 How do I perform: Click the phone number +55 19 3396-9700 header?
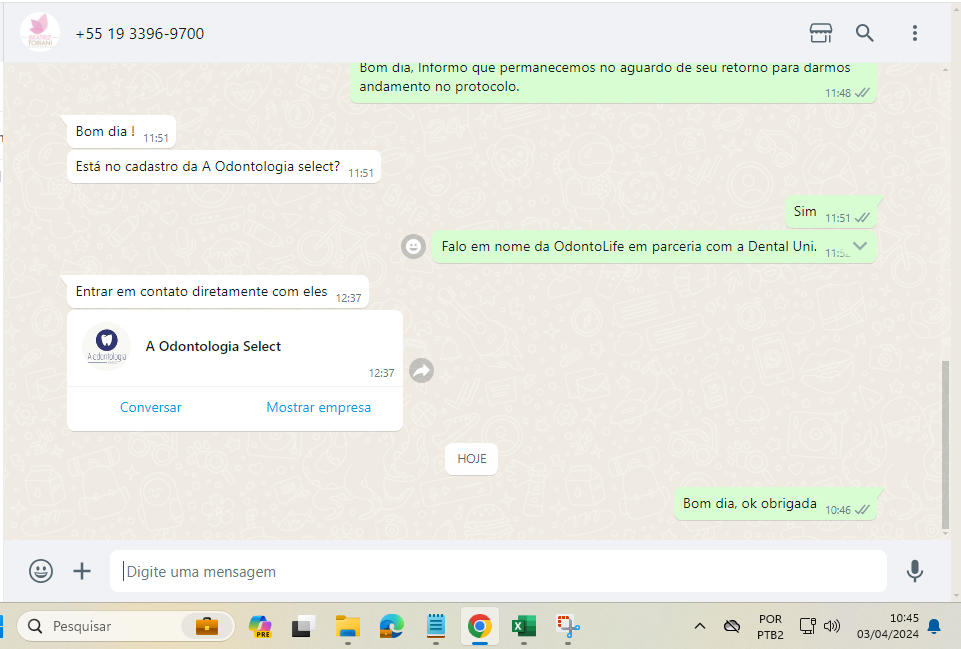[140, 34]
